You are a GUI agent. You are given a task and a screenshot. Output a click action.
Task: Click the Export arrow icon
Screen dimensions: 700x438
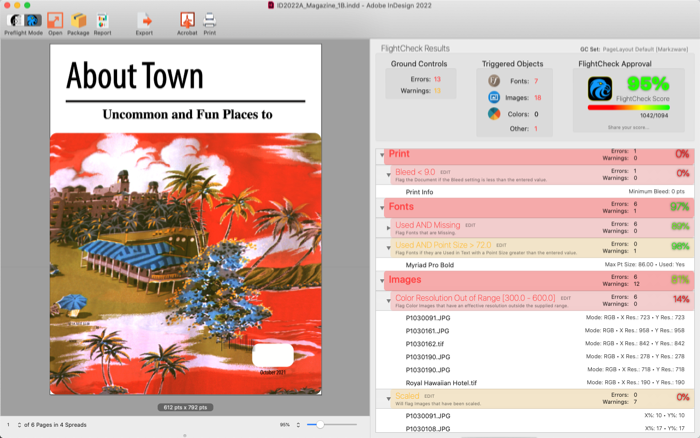(144, 21)
